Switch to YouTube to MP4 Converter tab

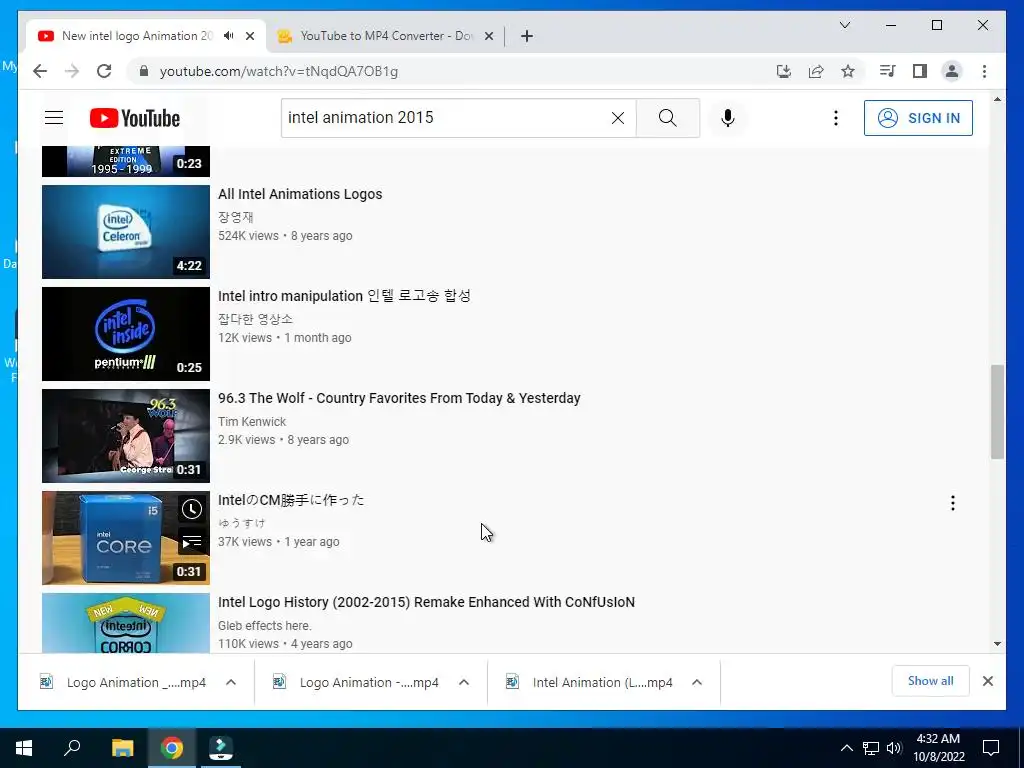[x=386, y=36]
